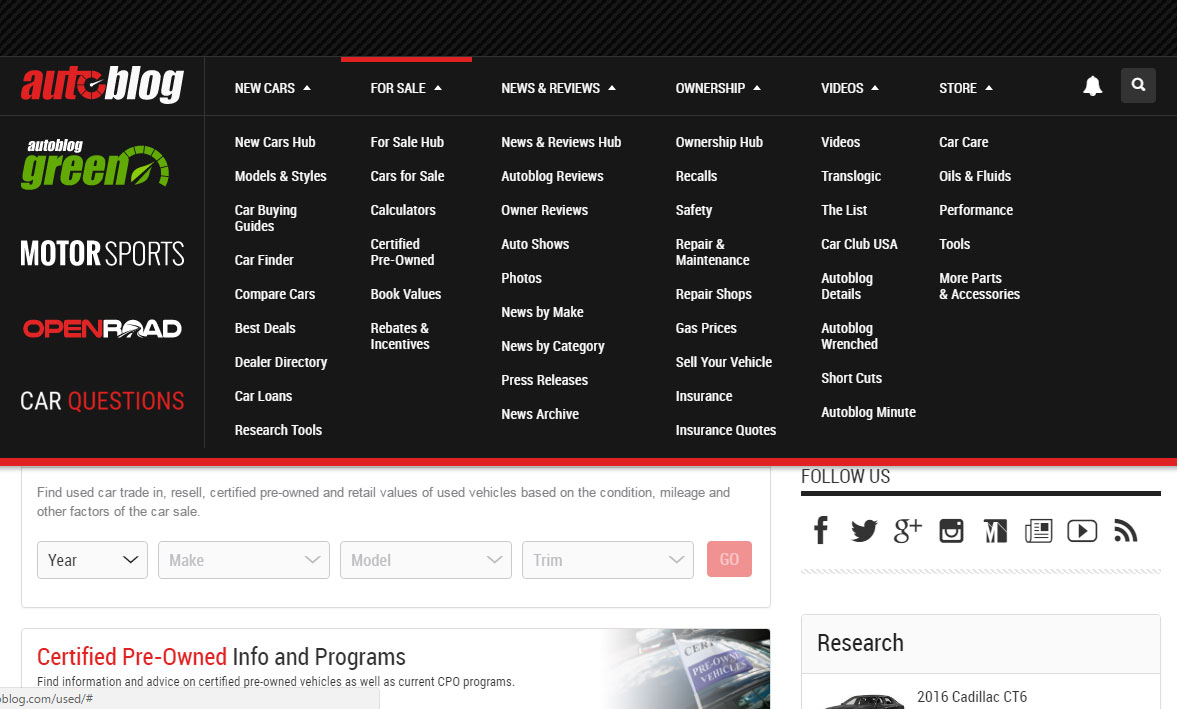Visit the Facebook follow icon

pos(821,530)
